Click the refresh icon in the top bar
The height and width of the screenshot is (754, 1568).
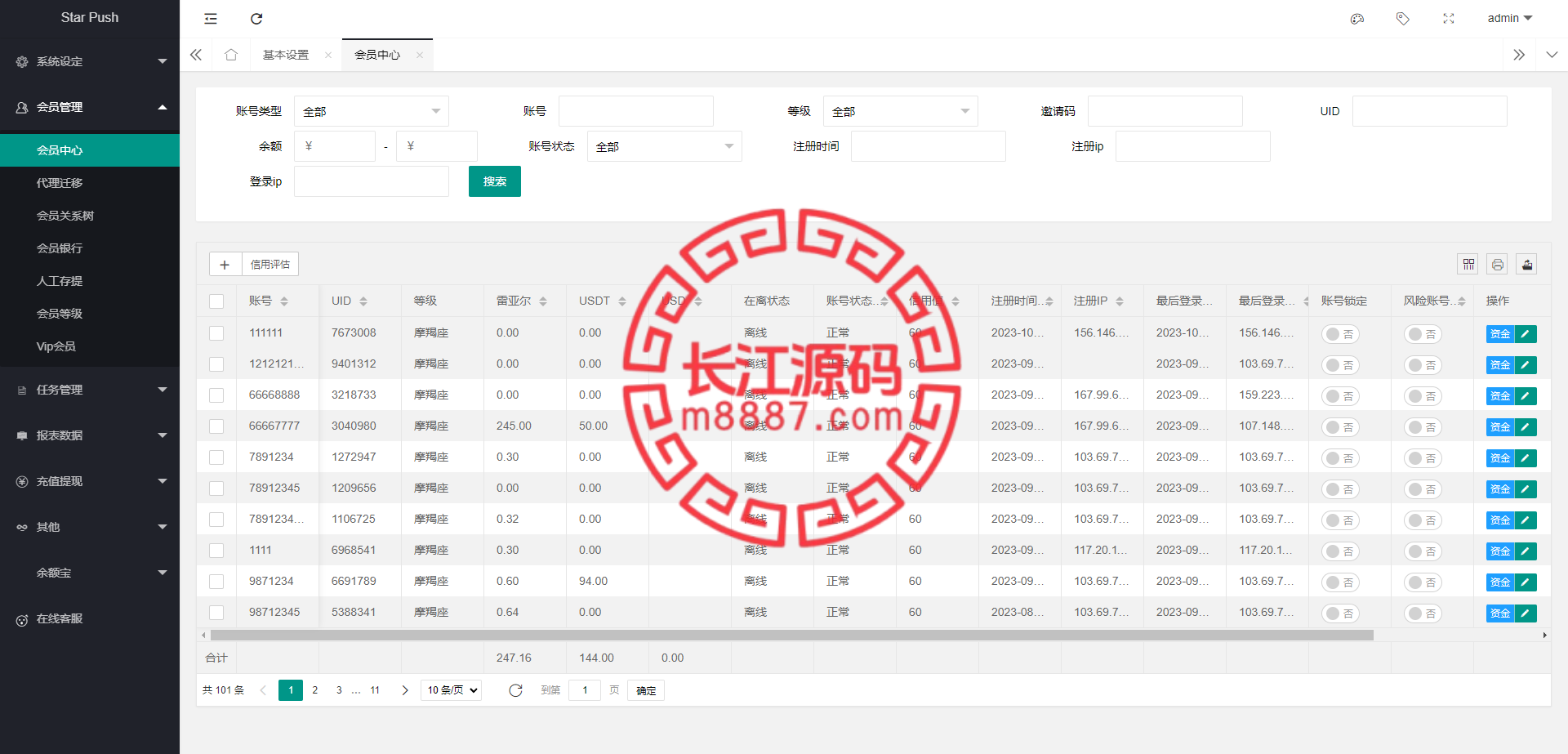(x=256, y=19)
